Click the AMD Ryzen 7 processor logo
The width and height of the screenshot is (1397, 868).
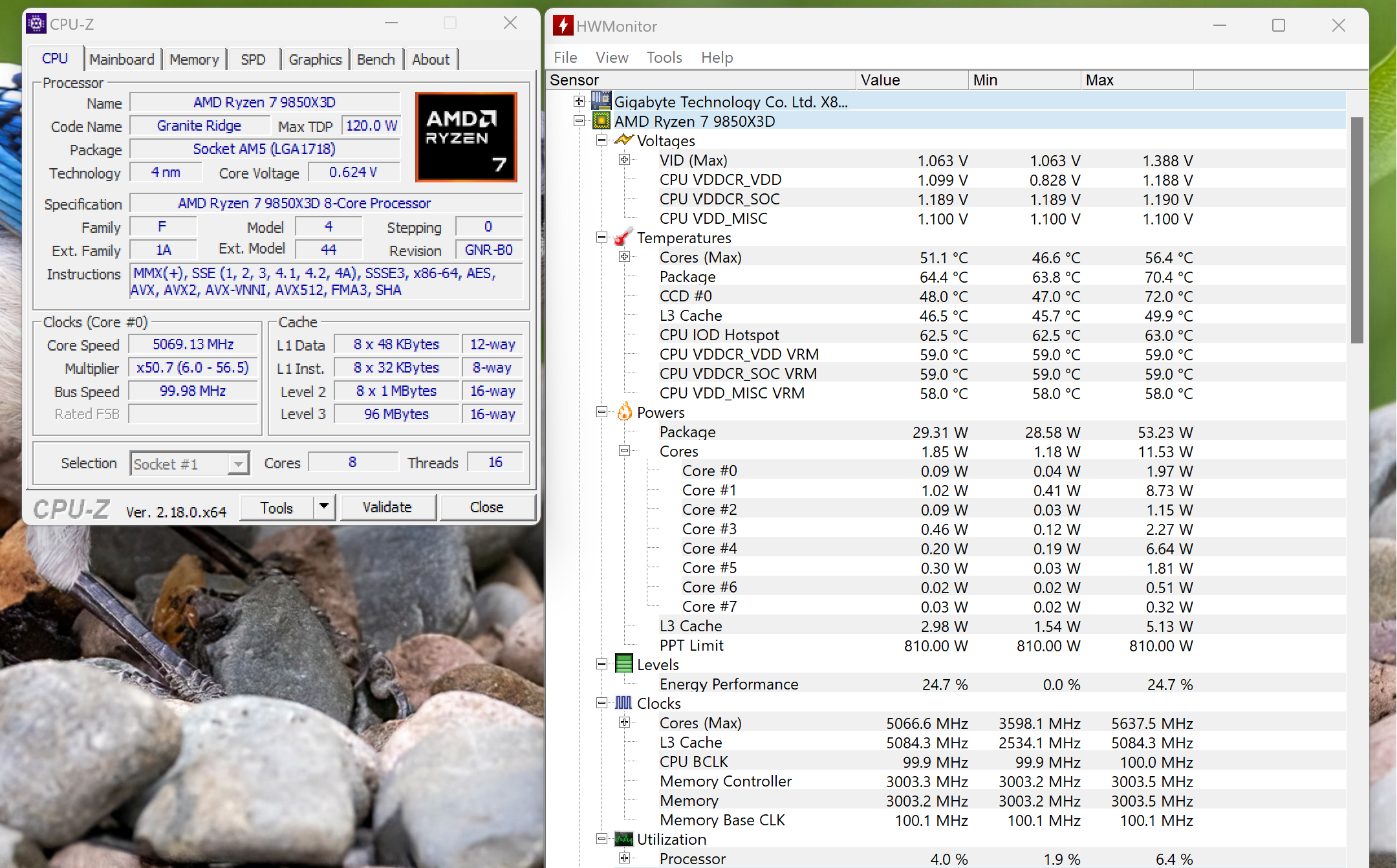point(466,137)
